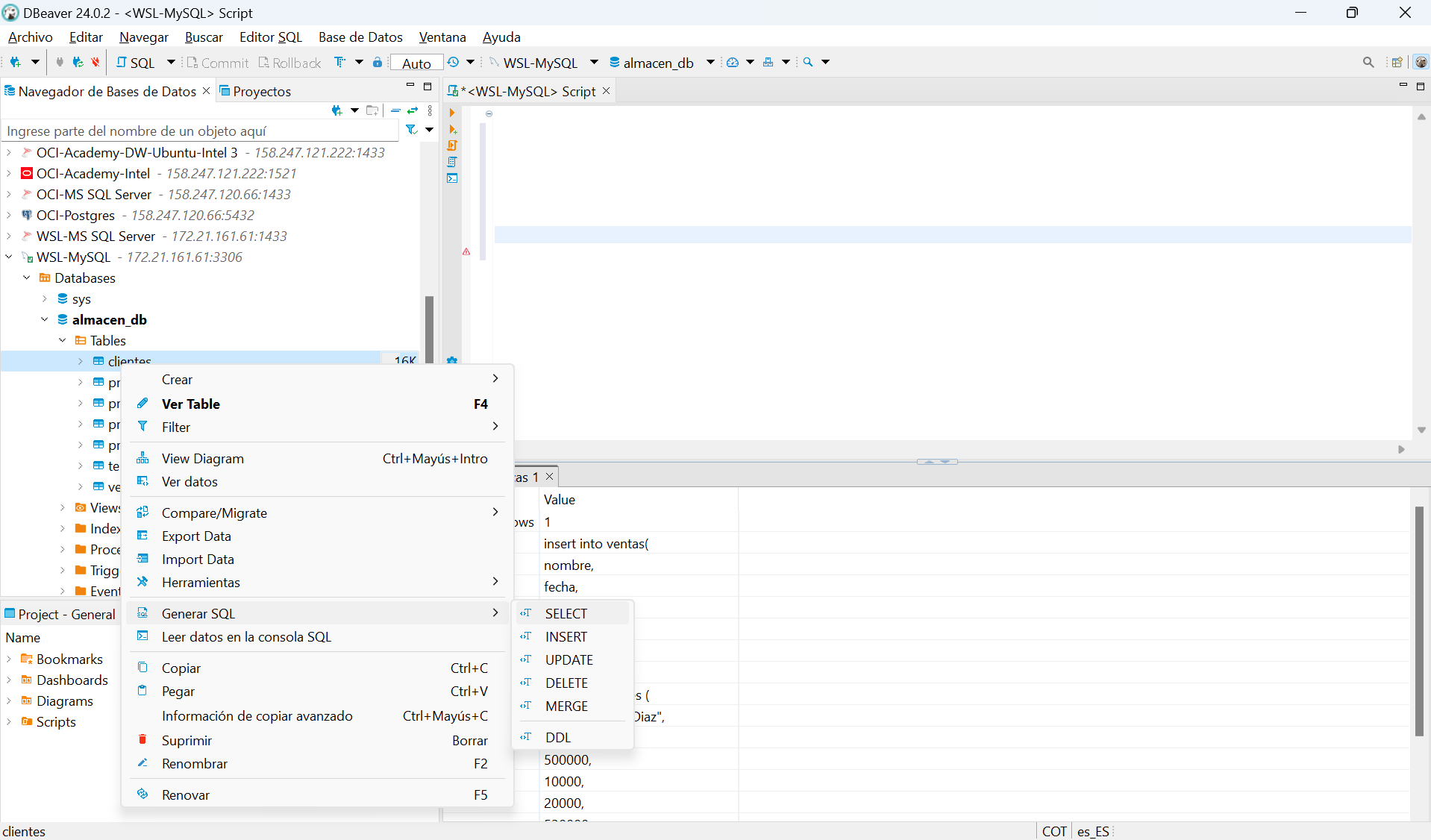1431x840 pixels.
Task: Click the open SQL console icon in editor gutter
Action: 452,178
